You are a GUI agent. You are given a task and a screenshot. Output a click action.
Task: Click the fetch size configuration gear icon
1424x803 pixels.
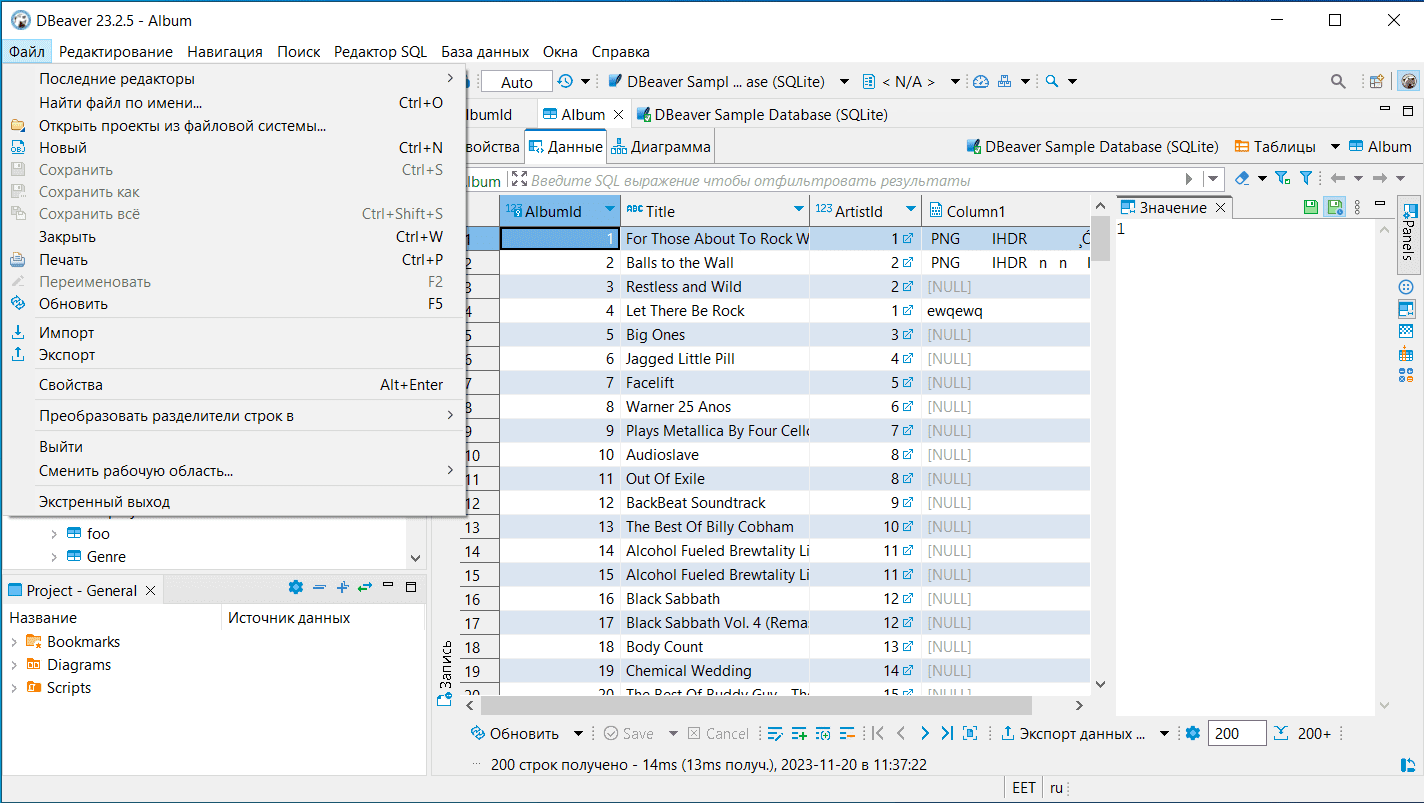click(x=1192, y=734)
